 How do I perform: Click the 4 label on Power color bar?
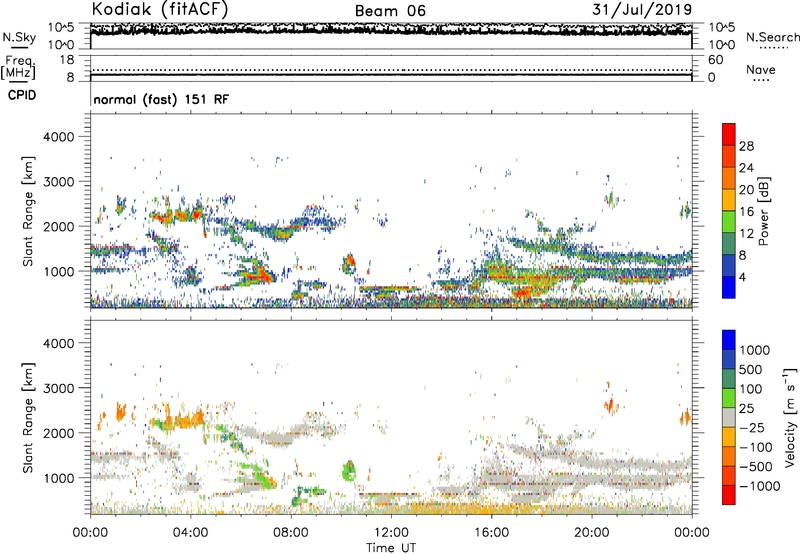(x=743, y=278)
